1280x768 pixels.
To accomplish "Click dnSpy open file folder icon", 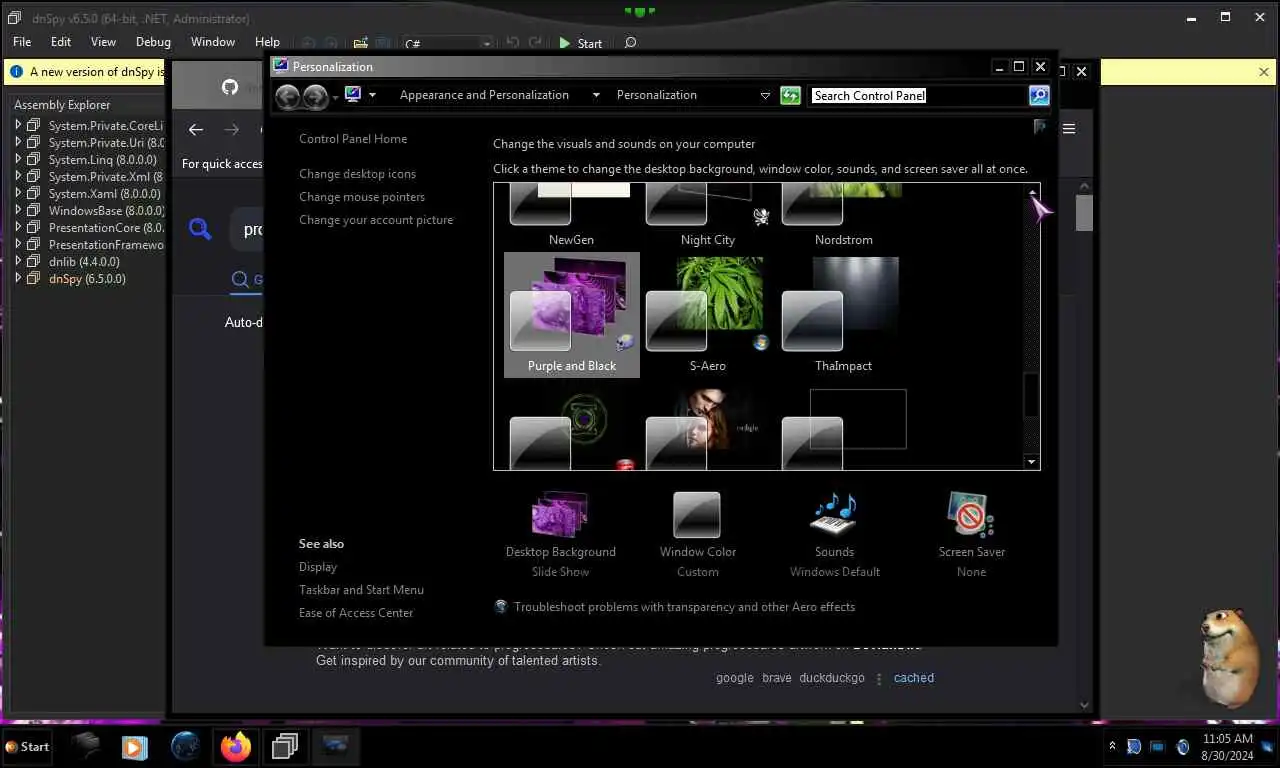I will click(360, 43).
